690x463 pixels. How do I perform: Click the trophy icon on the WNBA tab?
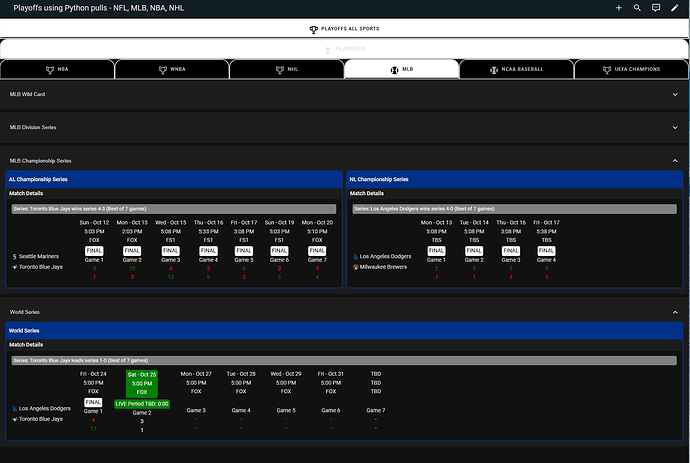[x=163, y=70]
